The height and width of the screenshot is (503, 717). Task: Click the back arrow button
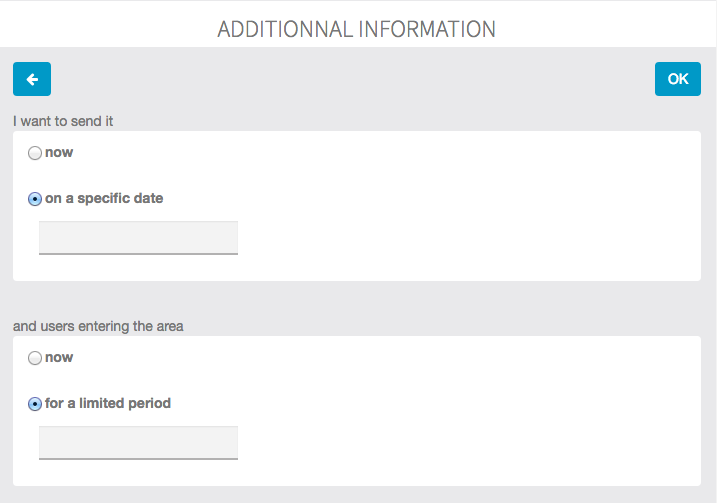click(x=32, y=79)
